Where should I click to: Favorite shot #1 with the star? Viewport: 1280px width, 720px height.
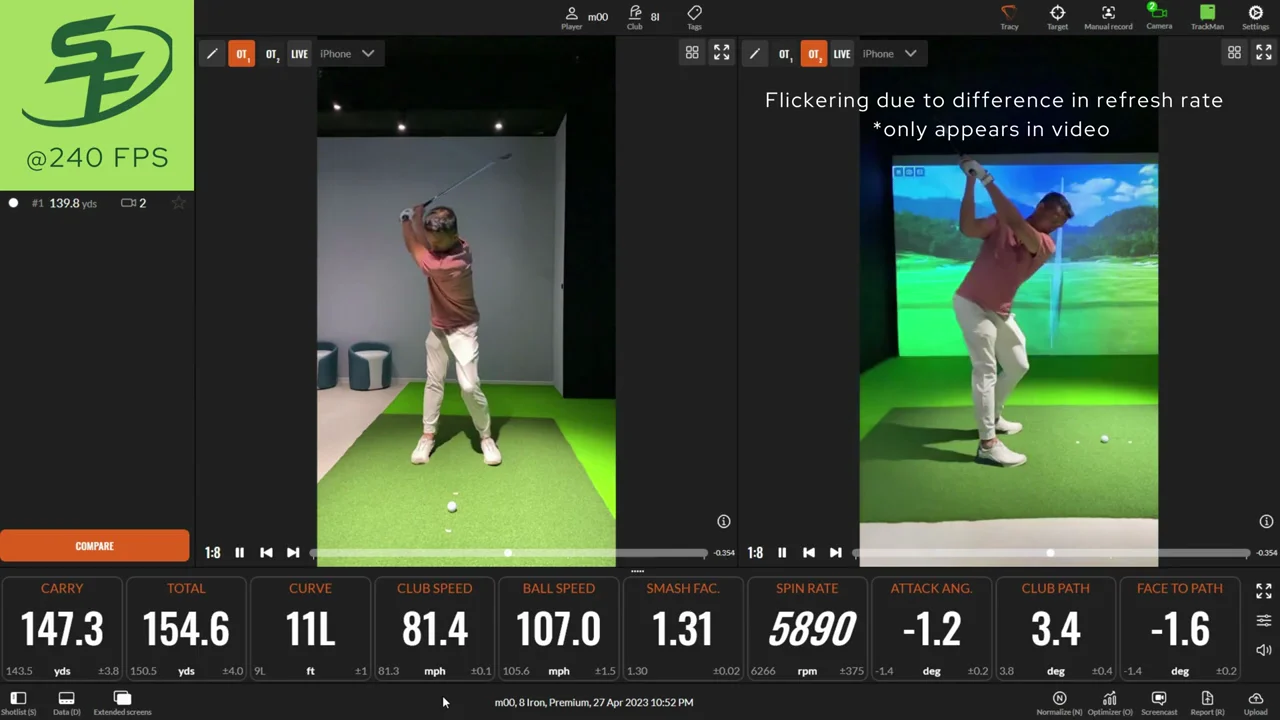pyautogui.click(x=178, y=203)
